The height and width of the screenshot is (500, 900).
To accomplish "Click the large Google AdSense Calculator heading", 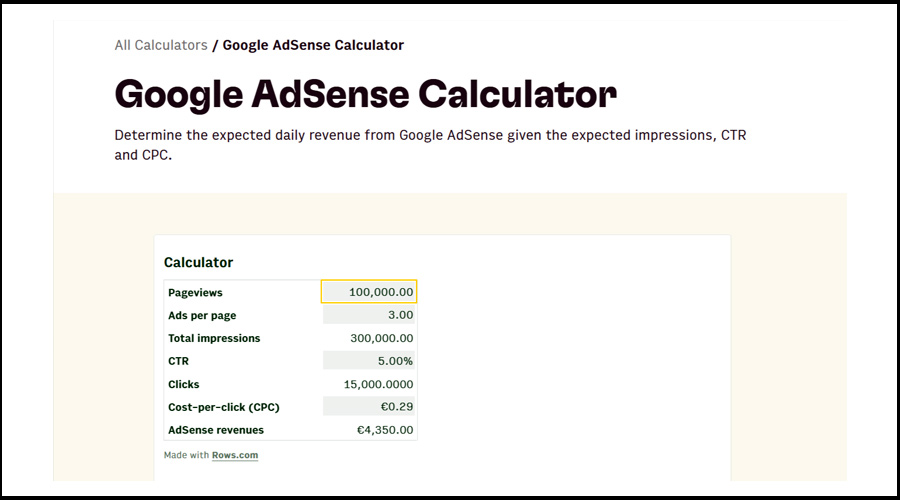I will (x=365, y=93).
